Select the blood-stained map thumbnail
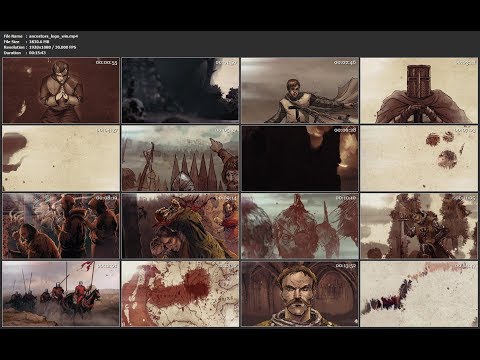480x360 pixels. (x=180, y=294)
